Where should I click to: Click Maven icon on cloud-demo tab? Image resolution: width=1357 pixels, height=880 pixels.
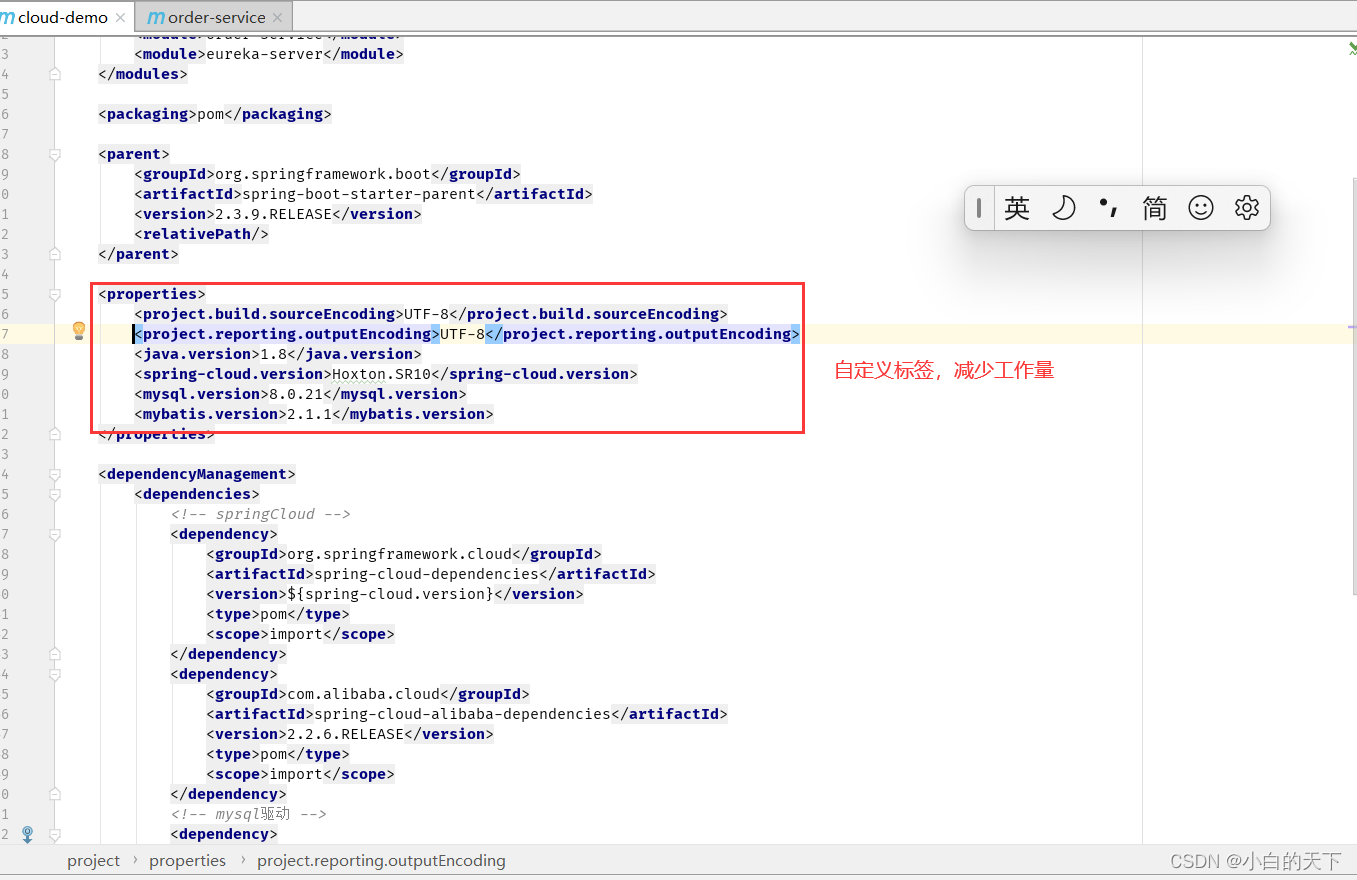(8, 18)
